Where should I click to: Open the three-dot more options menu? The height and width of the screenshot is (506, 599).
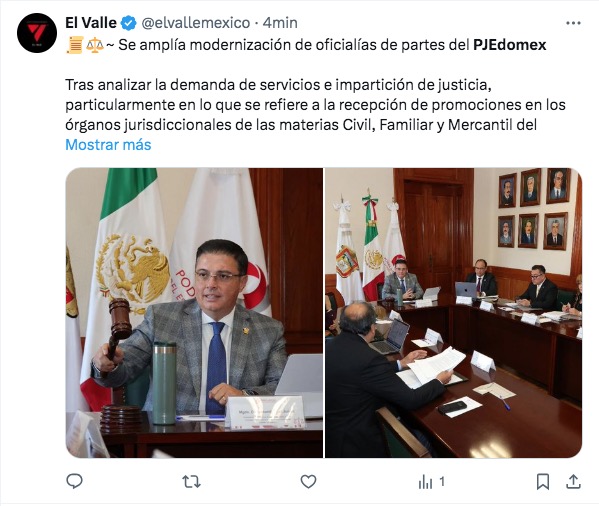click(x=573, y=23)
